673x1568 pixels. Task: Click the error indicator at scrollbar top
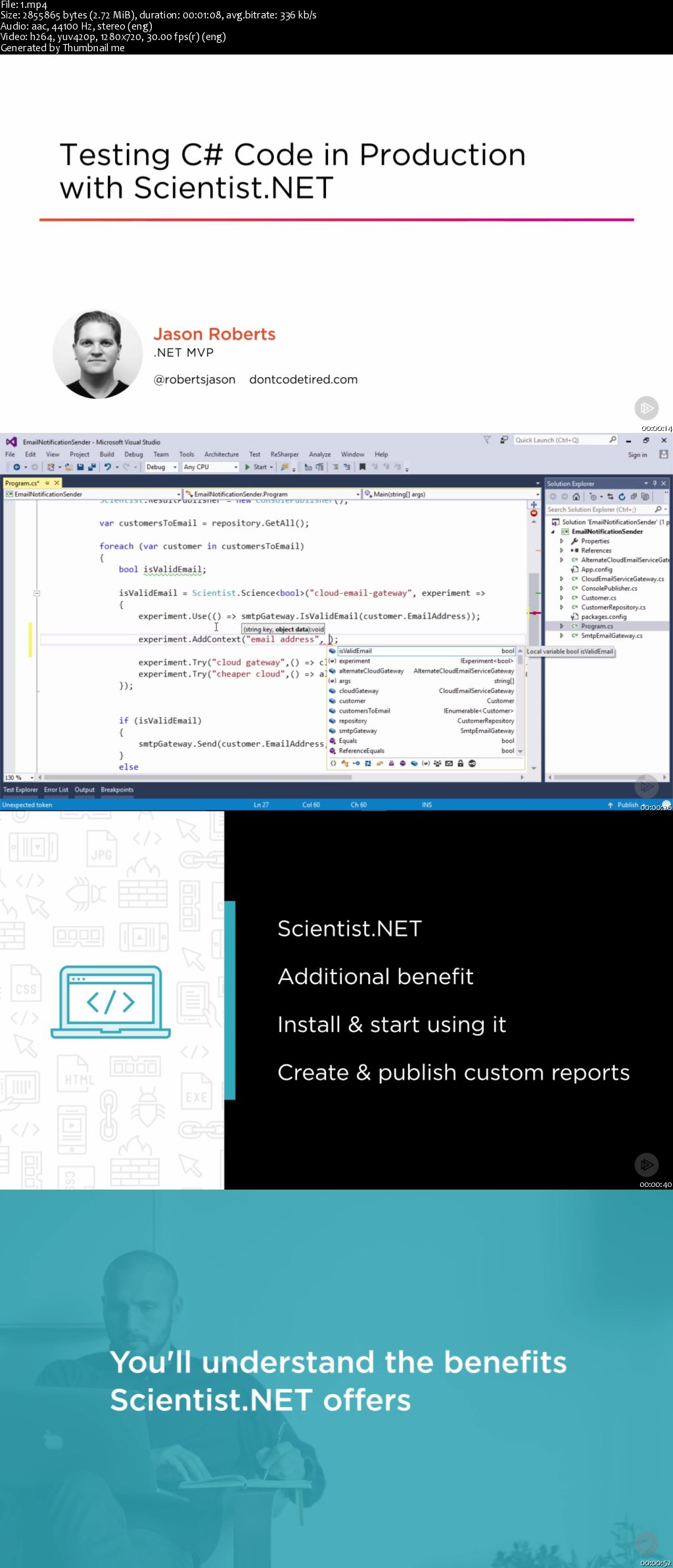(x=534, y=513)
